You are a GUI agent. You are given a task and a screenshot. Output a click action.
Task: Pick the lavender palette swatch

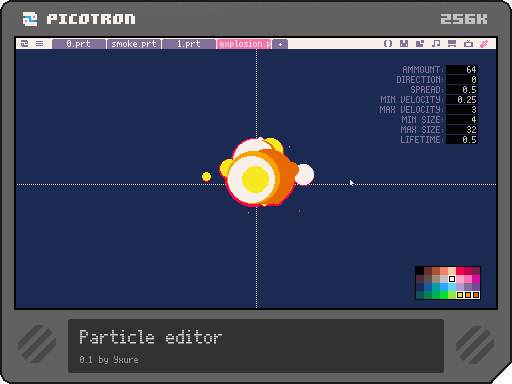460,287
